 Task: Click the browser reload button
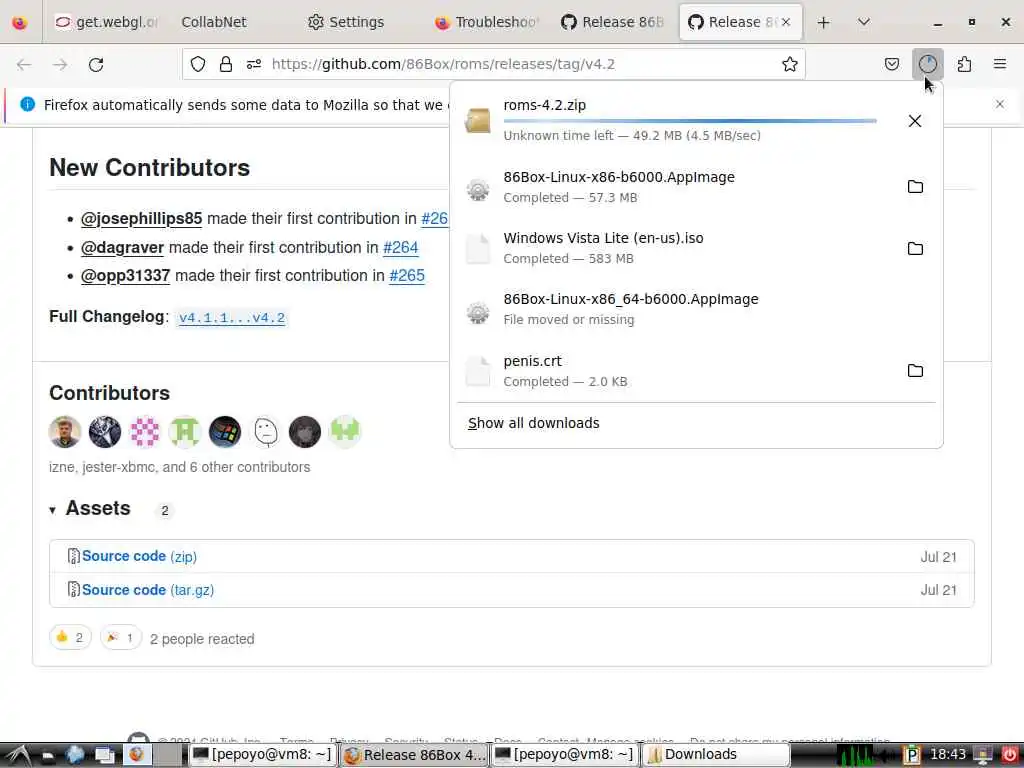[96, 65]
